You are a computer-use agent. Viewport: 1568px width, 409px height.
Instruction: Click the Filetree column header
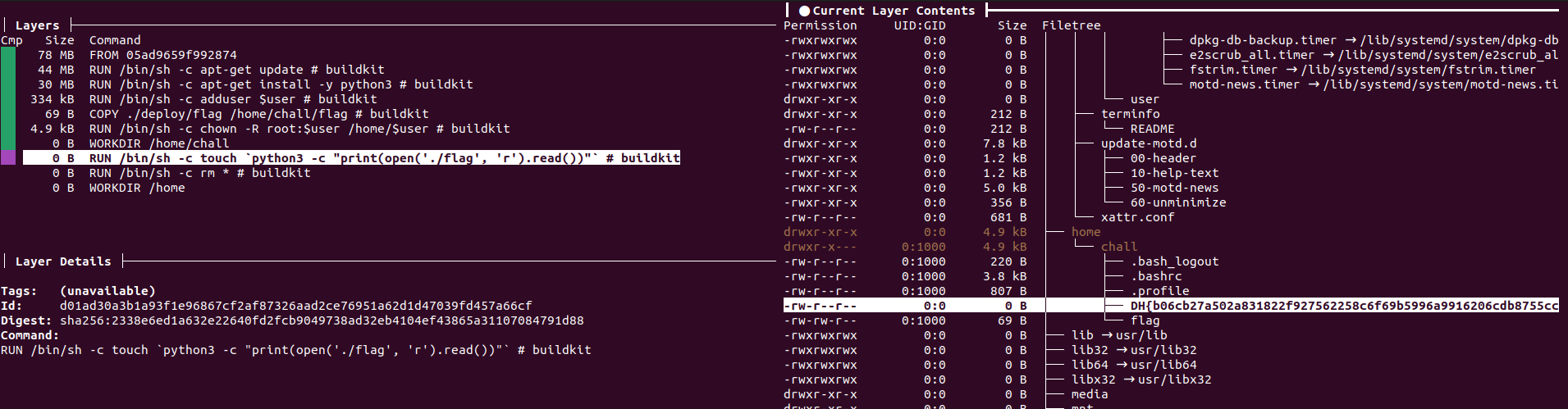[1071, 25]
